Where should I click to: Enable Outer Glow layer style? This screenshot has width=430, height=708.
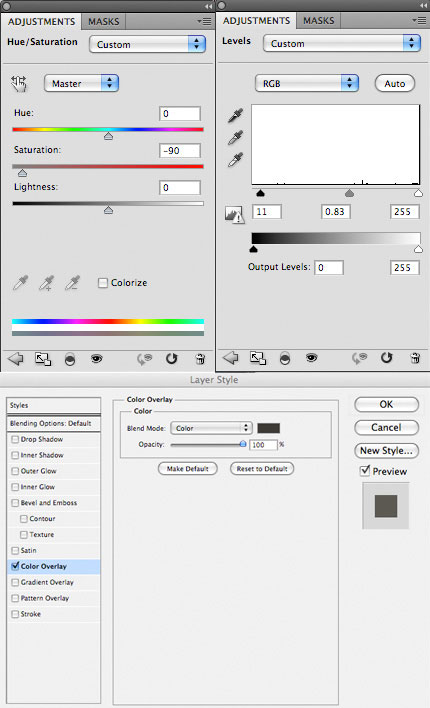pyautogui.click(x=15, y=471)
